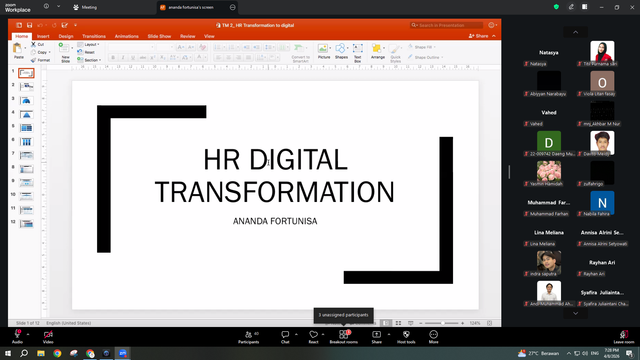This screenshot has width=640, height=360.
Task: Click the Cut scissors button
Action: (x=38, y=44)
